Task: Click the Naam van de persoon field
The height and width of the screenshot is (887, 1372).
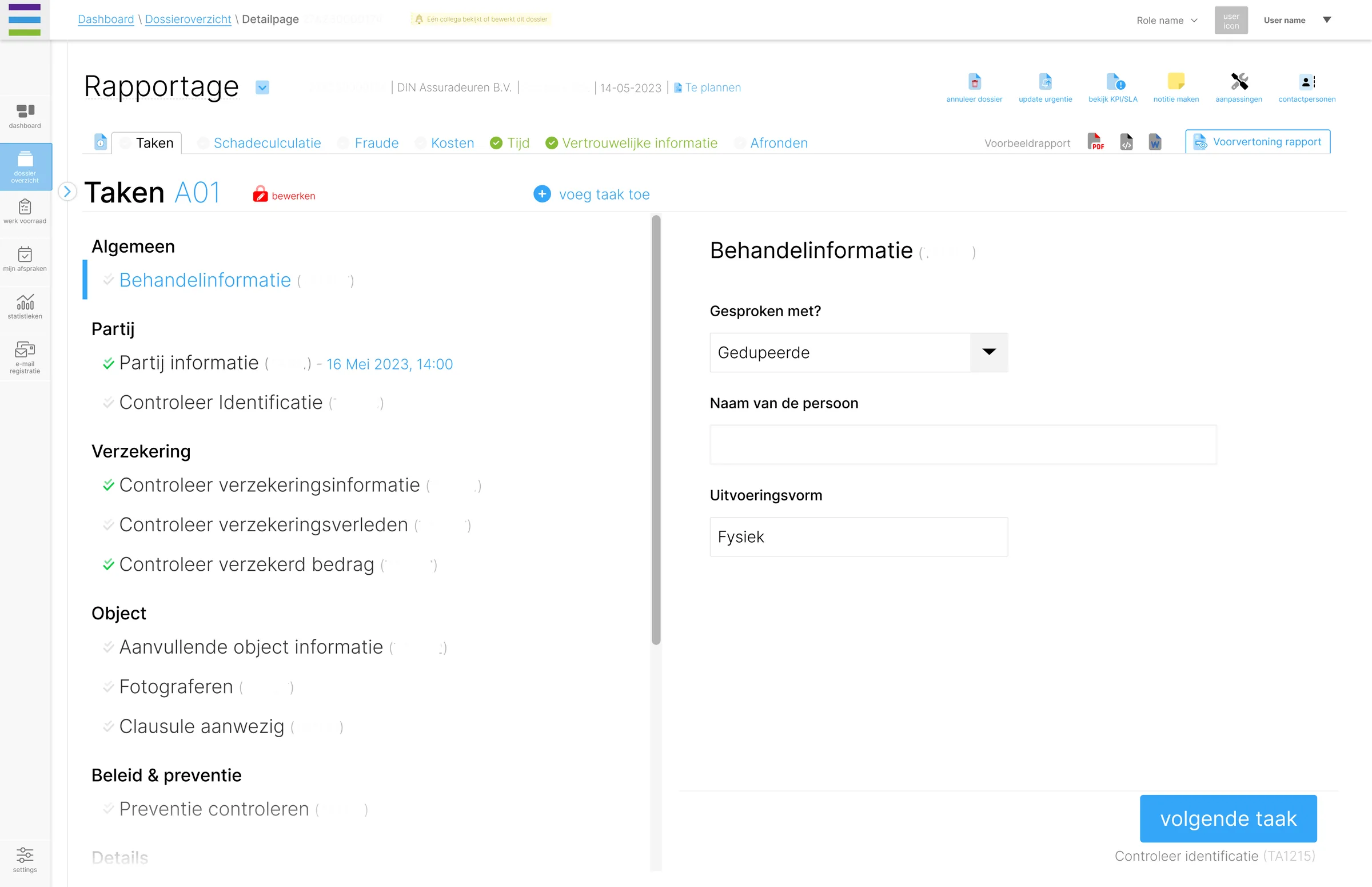Action: tap(963, 445)
